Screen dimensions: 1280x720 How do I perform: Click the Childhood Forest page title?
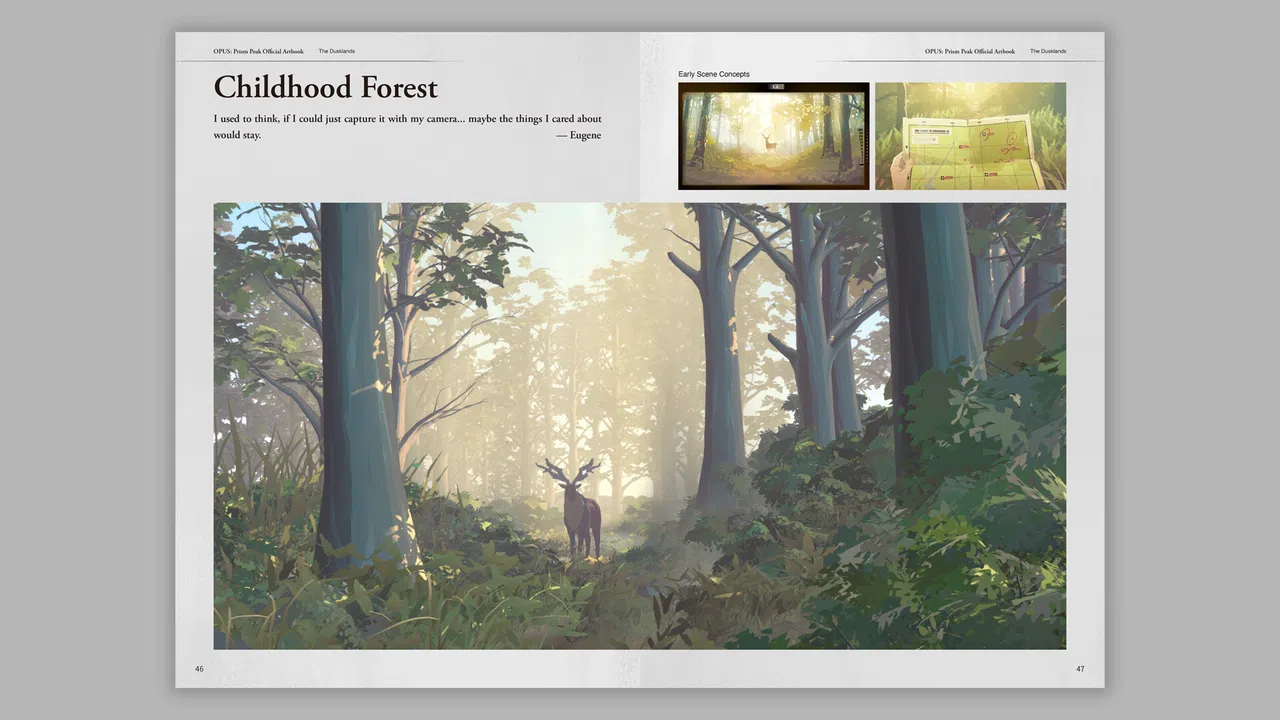326,88
